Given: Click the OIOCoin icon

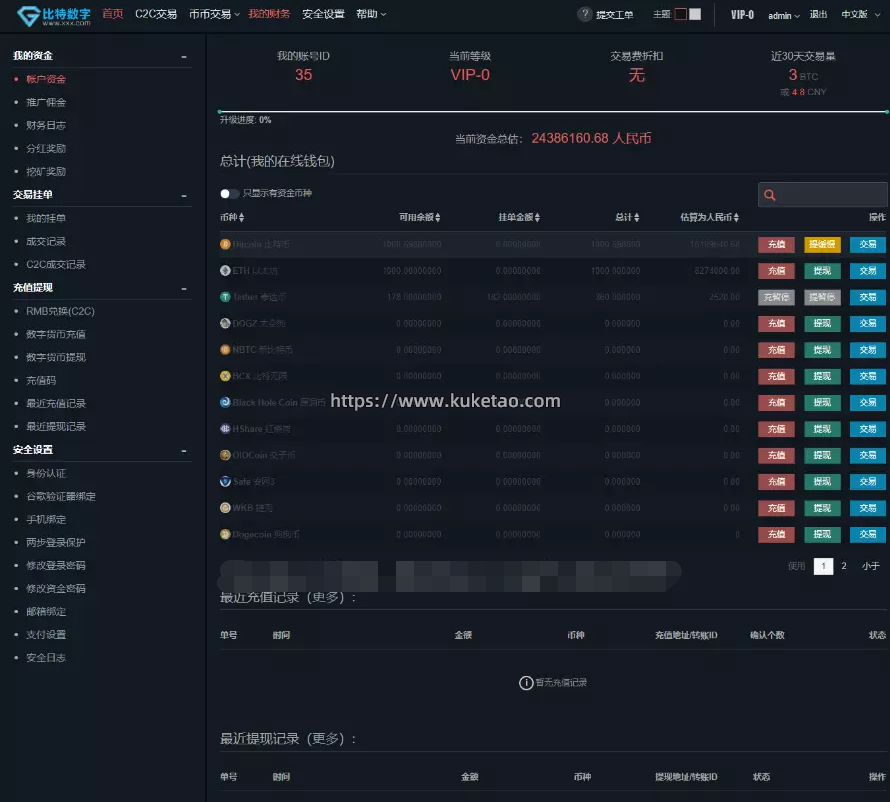Looking at the screenshot, I should (x=225, y=455).
